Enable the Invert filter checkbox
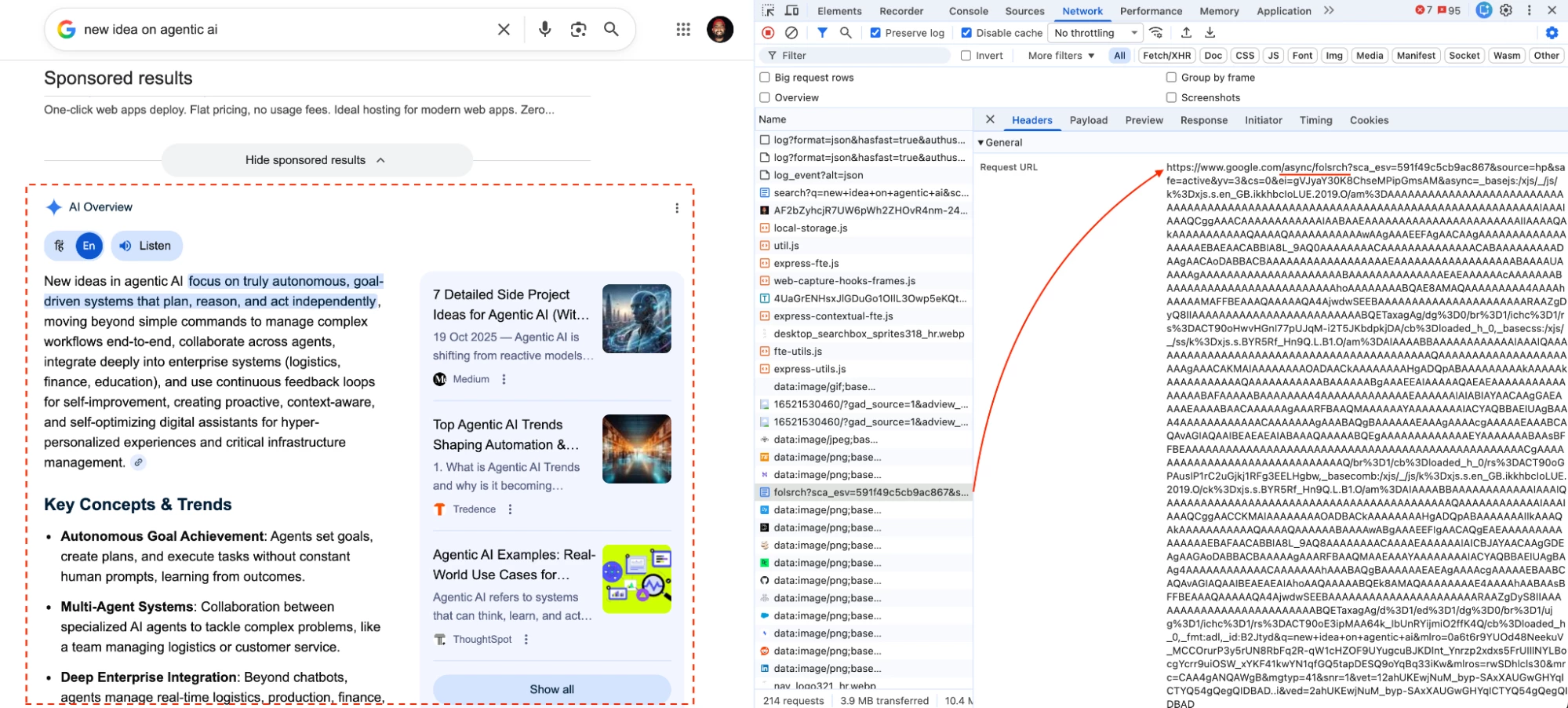The image size is (1568, 708). (x=966, y=56)
